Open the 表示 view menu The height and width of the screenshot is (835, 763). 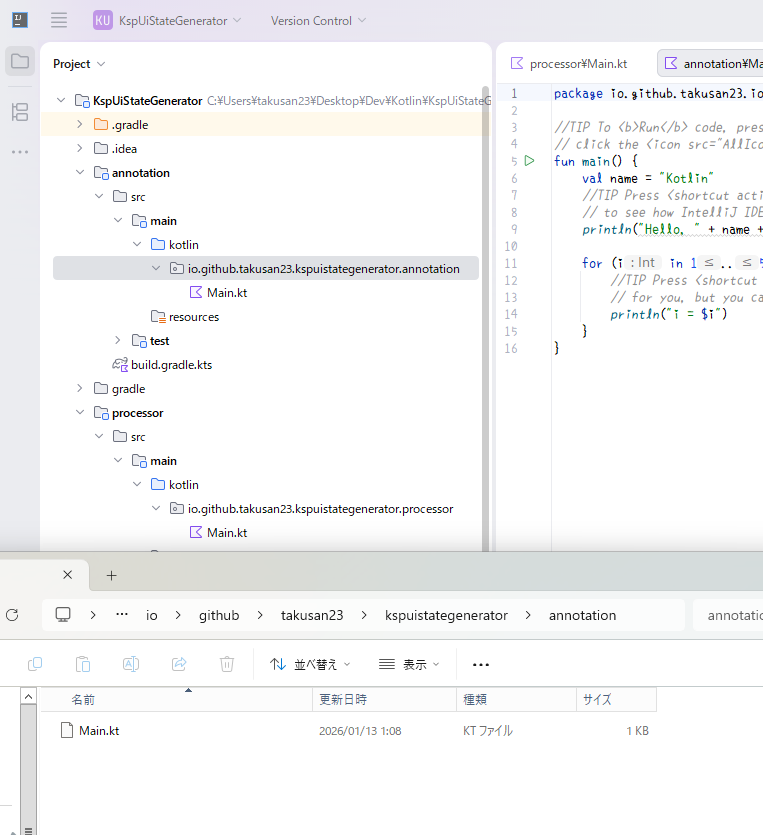(410, 664)
